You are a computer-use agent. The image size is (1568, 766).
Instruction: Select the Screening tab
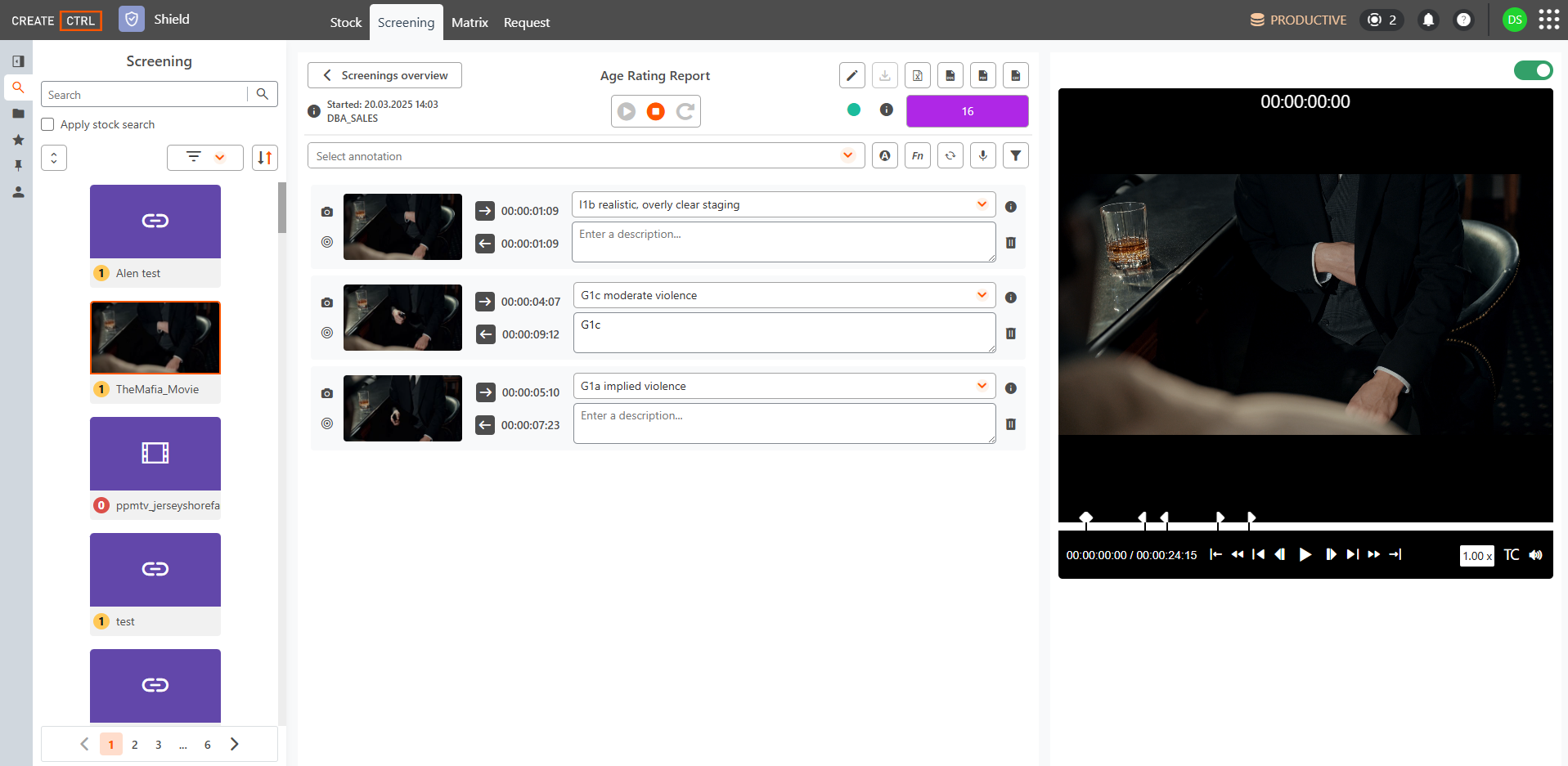click(406, 22)
